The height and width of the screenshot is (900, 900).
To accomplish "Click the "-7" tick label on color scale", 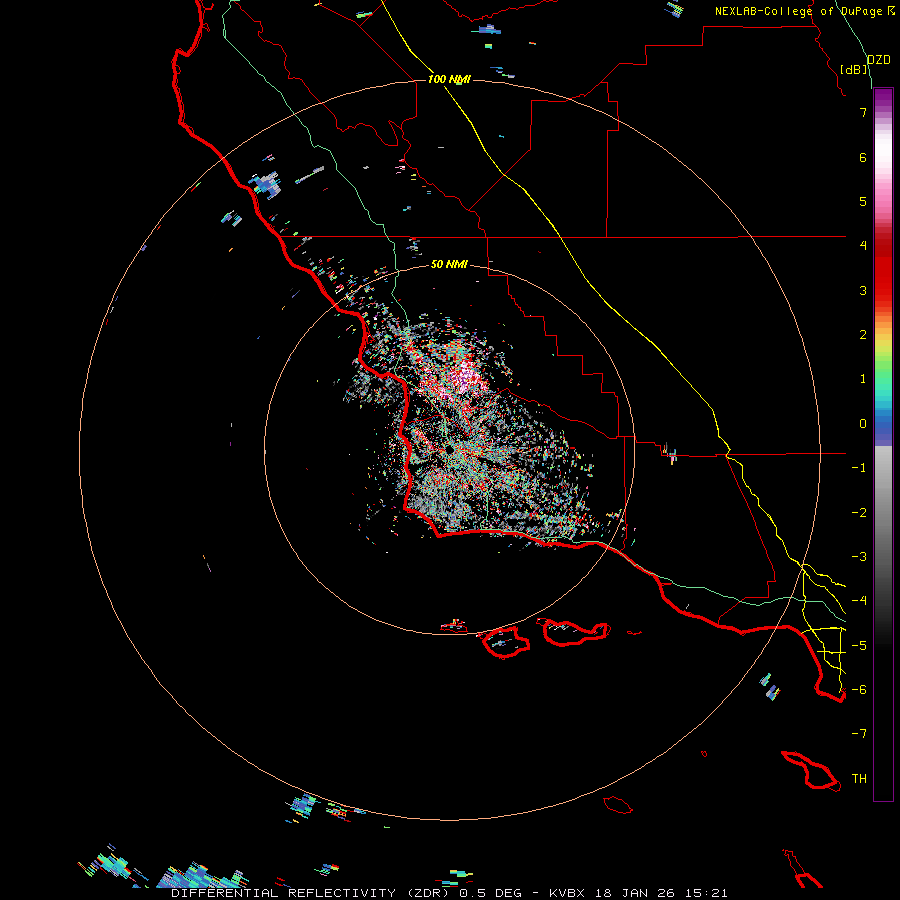I will (859, 734).
